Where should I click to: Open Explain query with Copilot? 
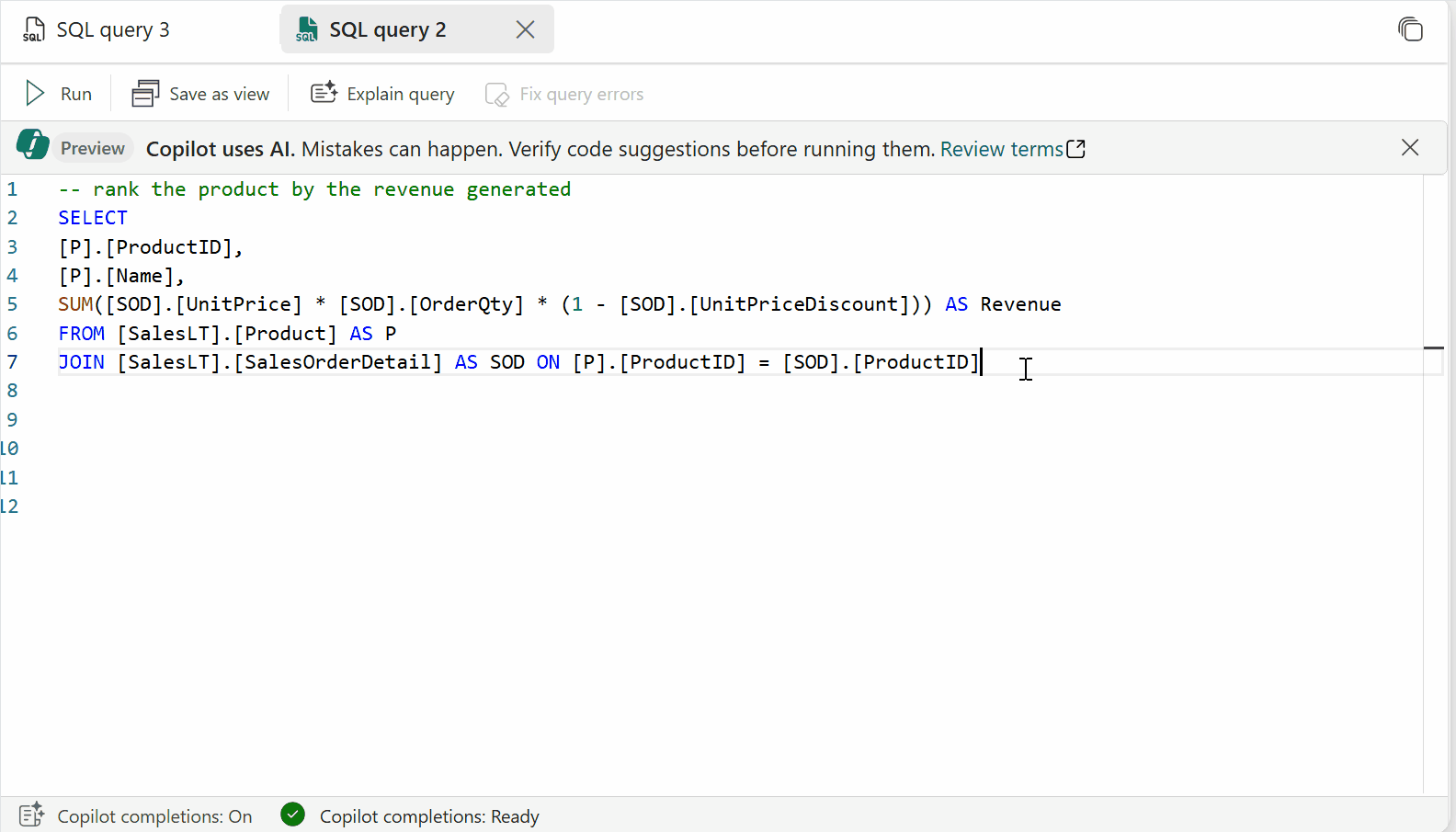pos(383,94)
